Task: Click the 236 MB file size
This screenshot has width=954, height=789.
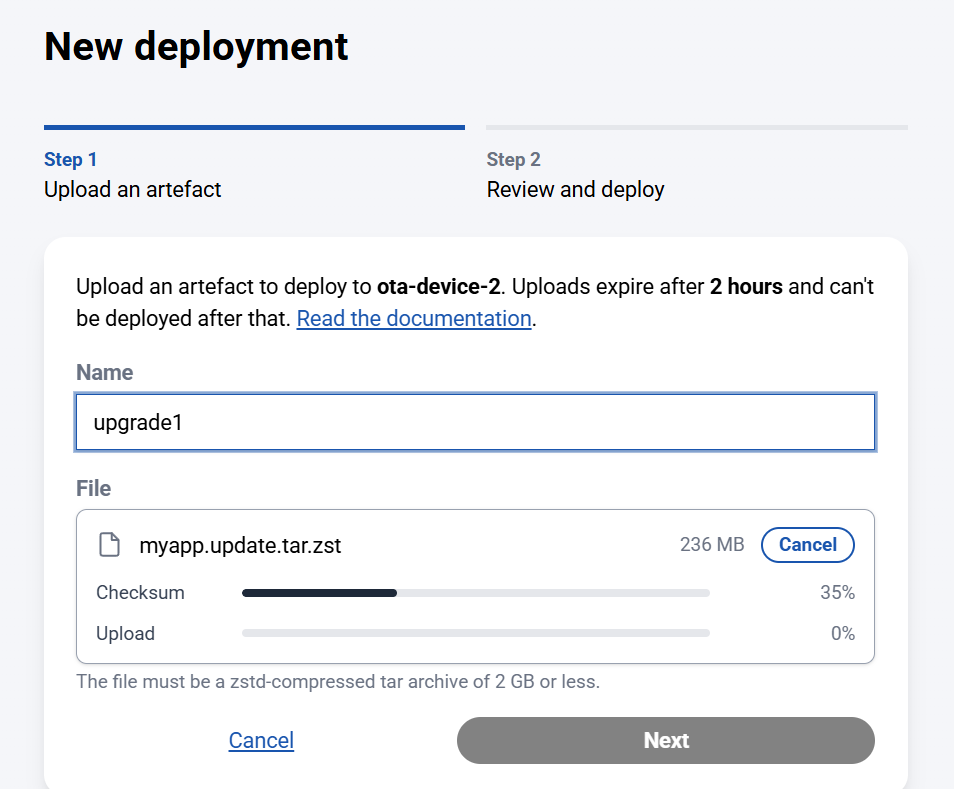Action: tap(712, 544)
